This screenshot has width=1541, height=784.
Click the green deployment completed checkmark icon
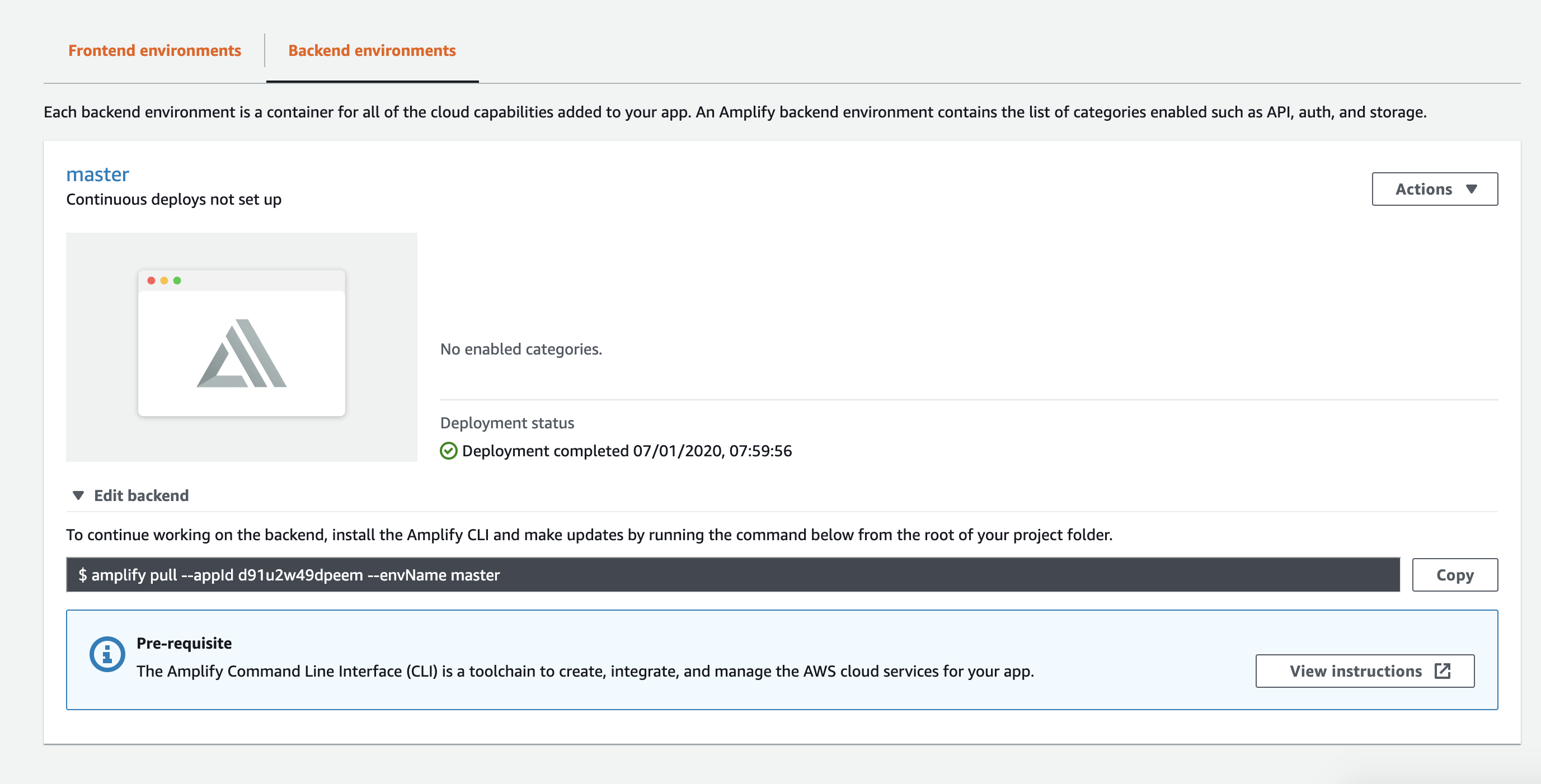pyautogui.click(x=448, y=451)
